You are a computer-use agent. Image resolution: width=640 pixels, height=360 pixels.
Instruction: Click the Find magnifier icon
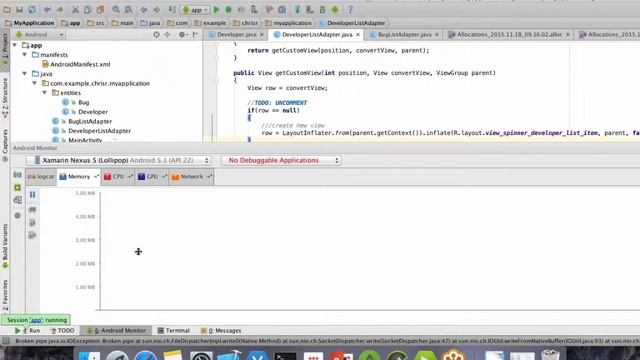116,9
